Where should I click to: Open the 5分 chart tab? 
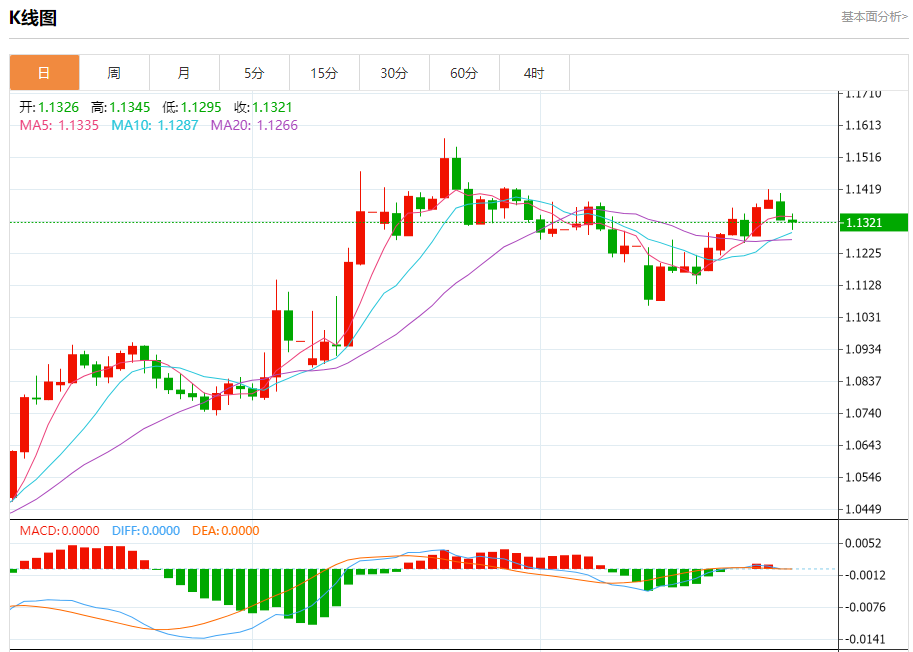coord(254,73)
